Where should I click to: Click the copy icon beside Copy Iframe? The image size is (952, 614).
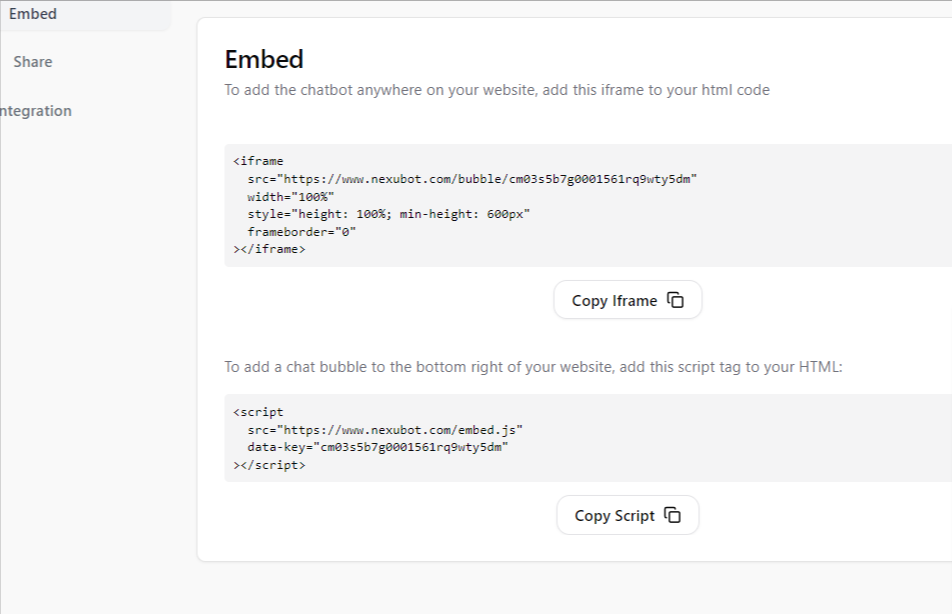676,300
